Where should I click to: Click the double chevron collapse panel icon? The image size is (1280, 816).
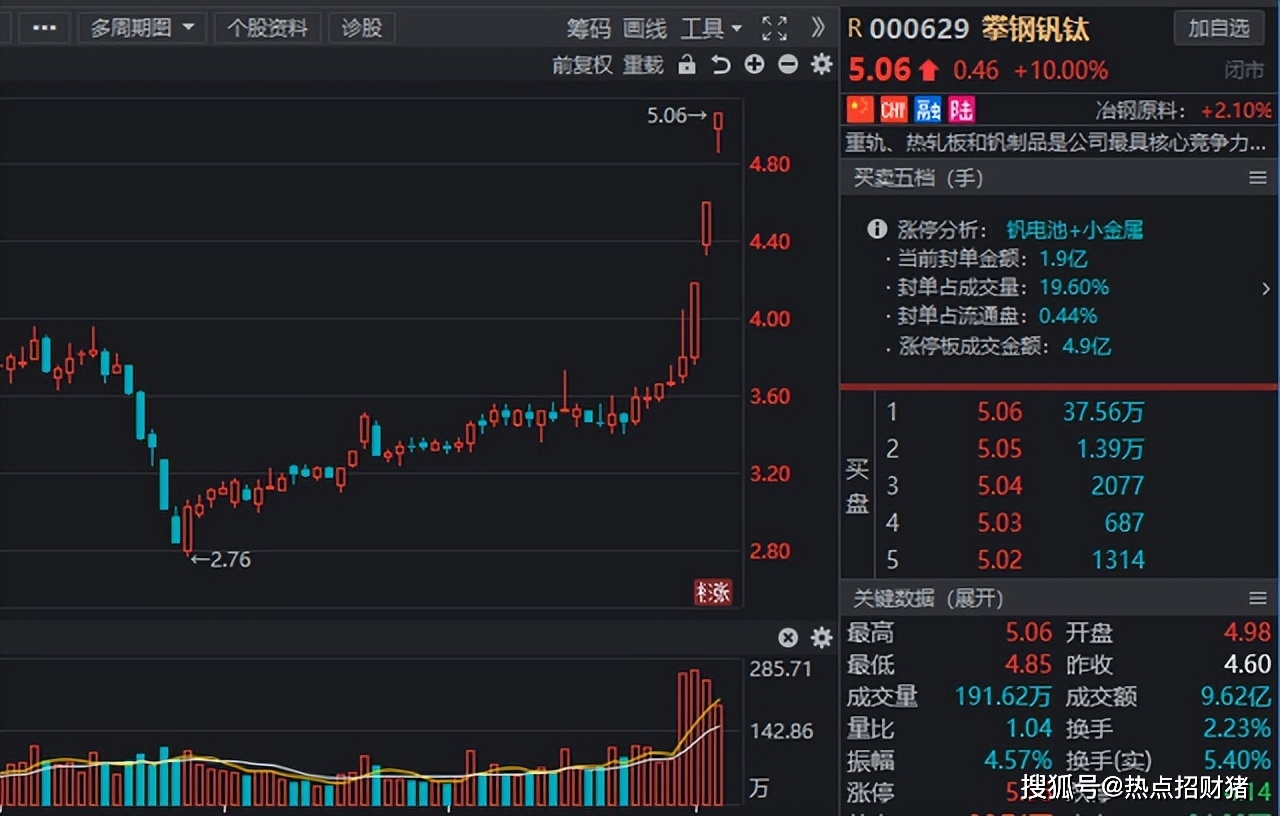click(x=818, y=28)
